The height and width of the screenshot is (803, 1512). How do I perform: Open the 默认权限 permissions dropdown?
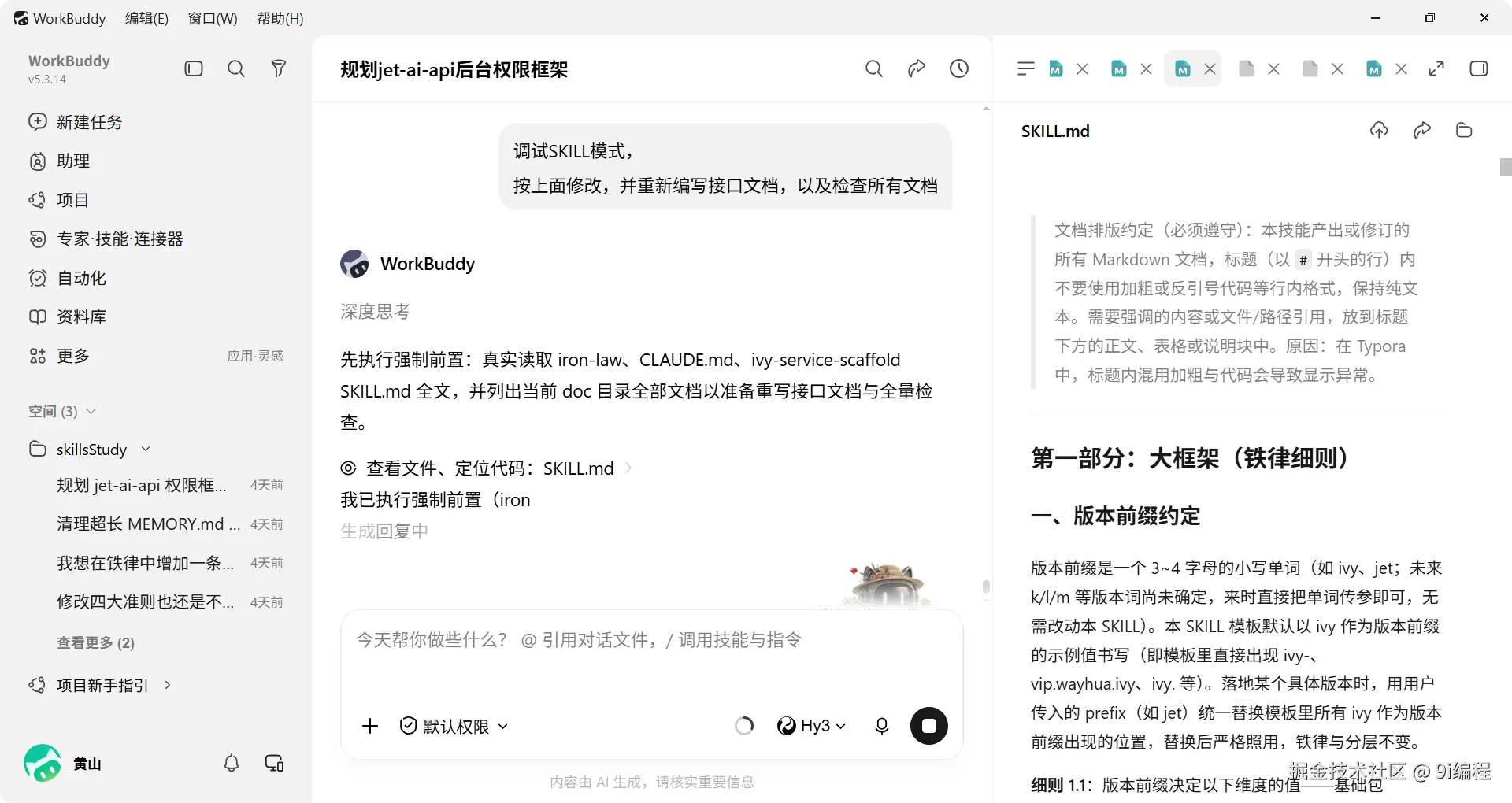pos(454,726)
